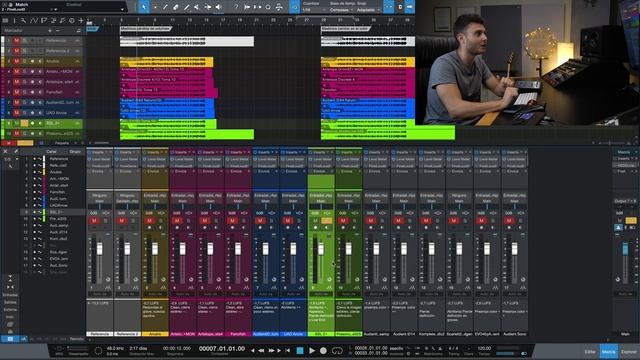
Task: Select Canal tab in channel list
Action: tap(51, 152)
